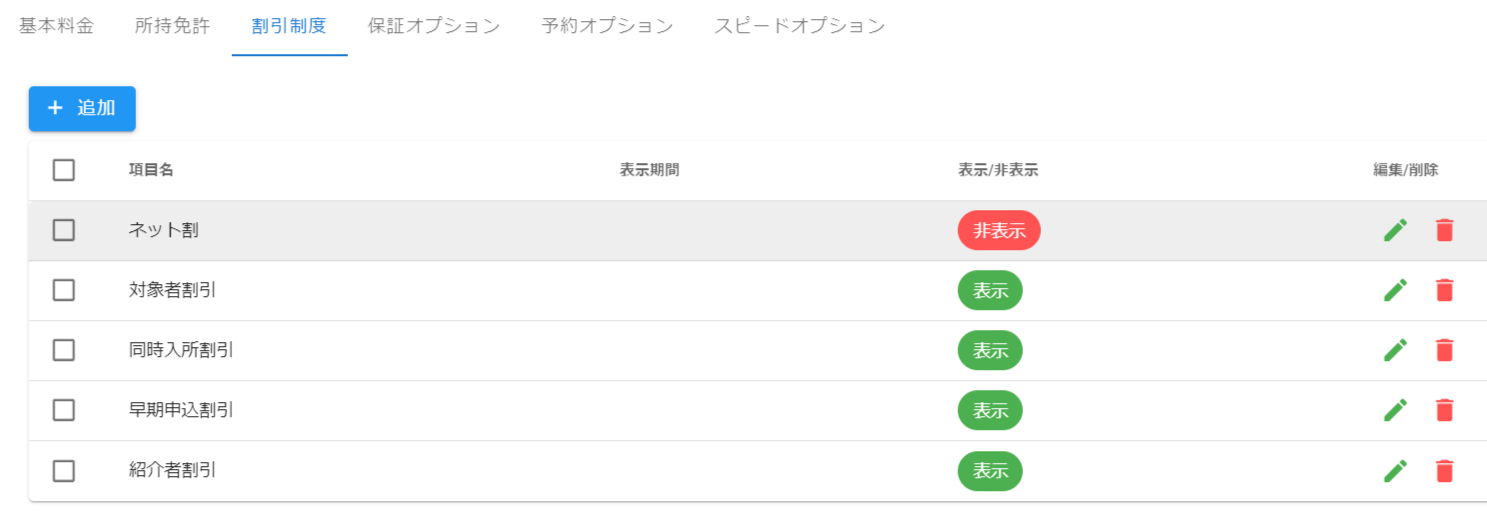Switch 紹介者割引 visibility badge

point(990,470)
